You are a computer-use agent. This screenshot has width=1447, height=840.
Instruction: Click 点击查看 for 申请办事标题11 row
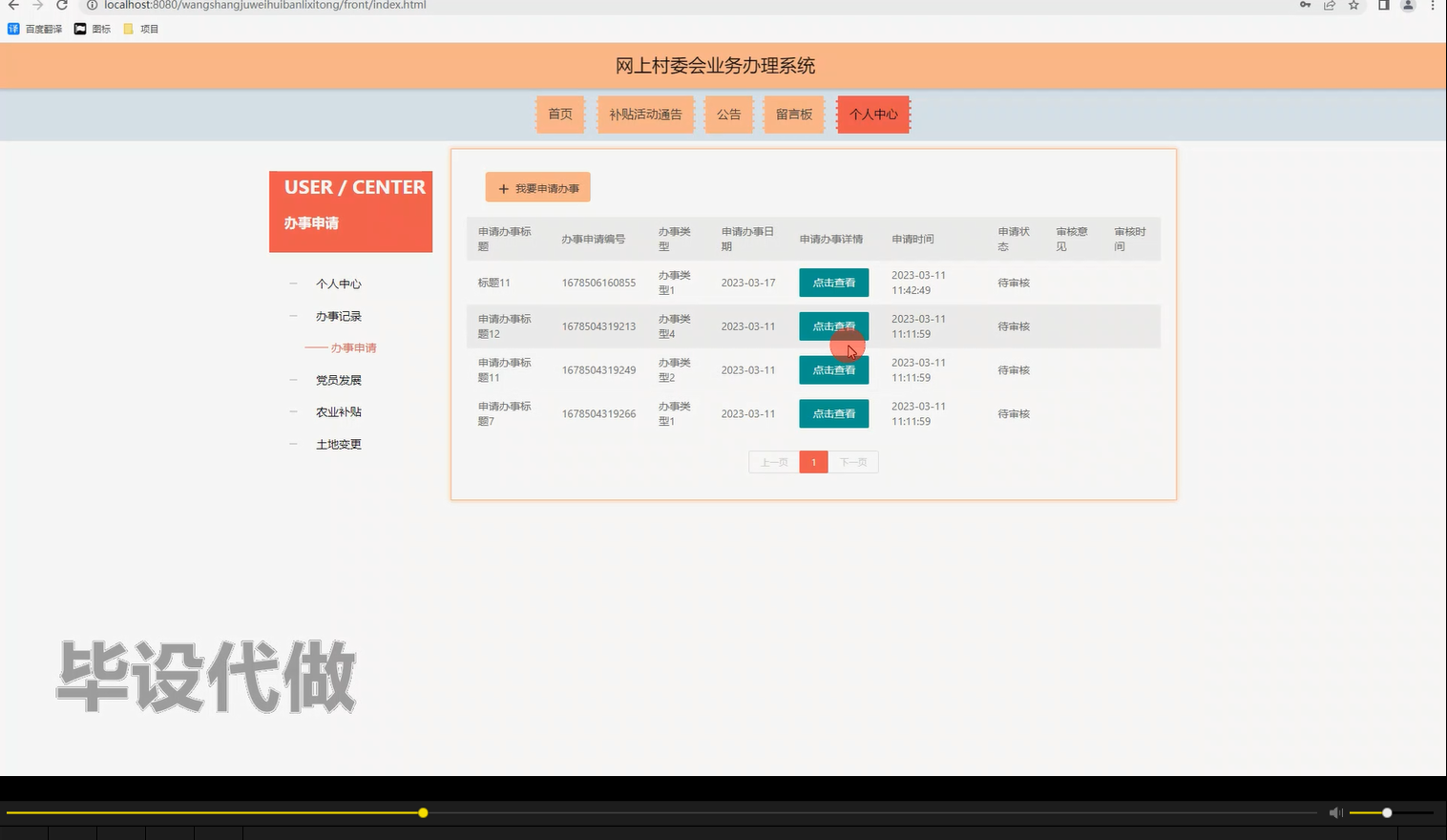coord(834,370)
